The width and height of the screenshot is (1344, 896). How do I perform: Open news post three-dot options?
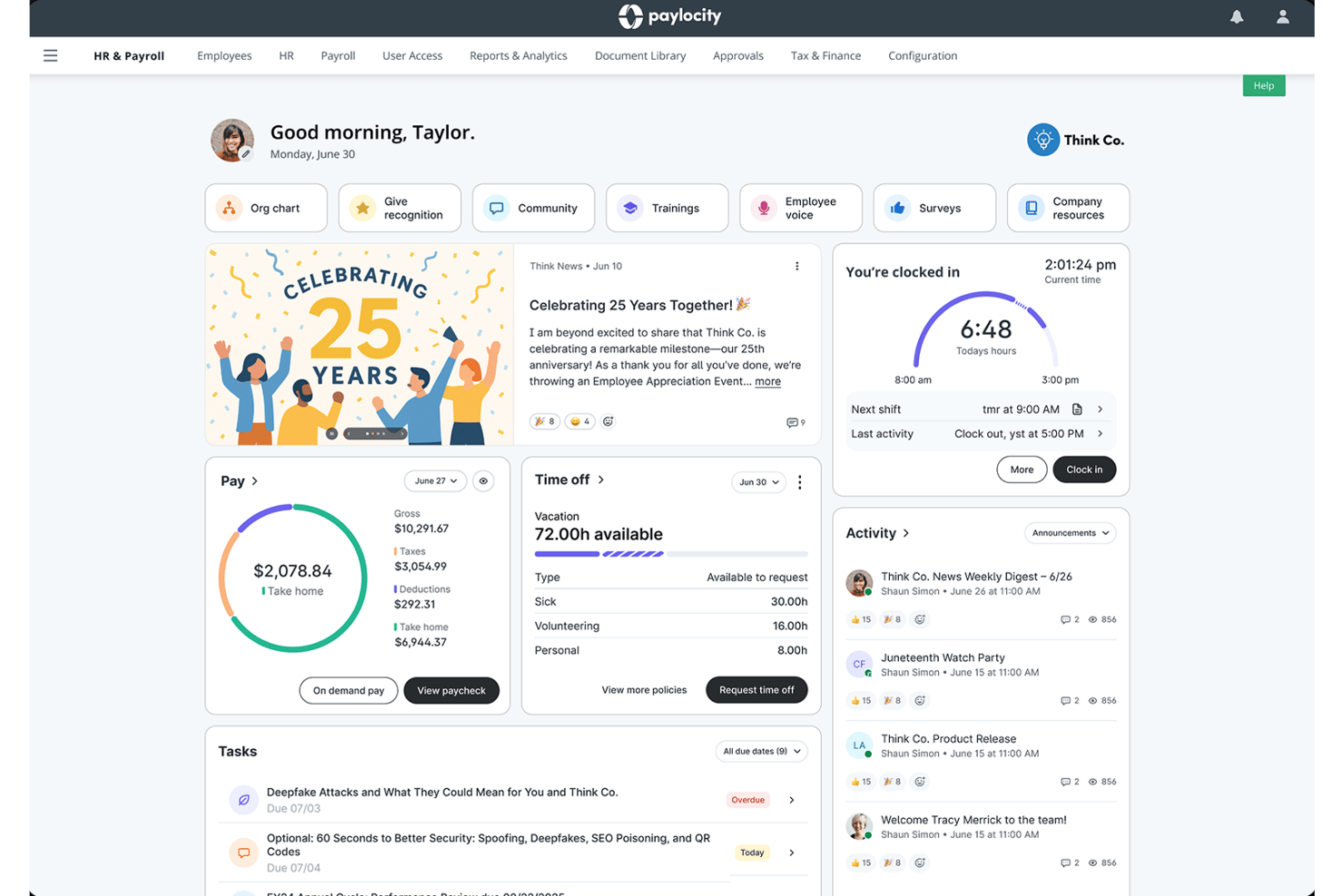(797, 266)
